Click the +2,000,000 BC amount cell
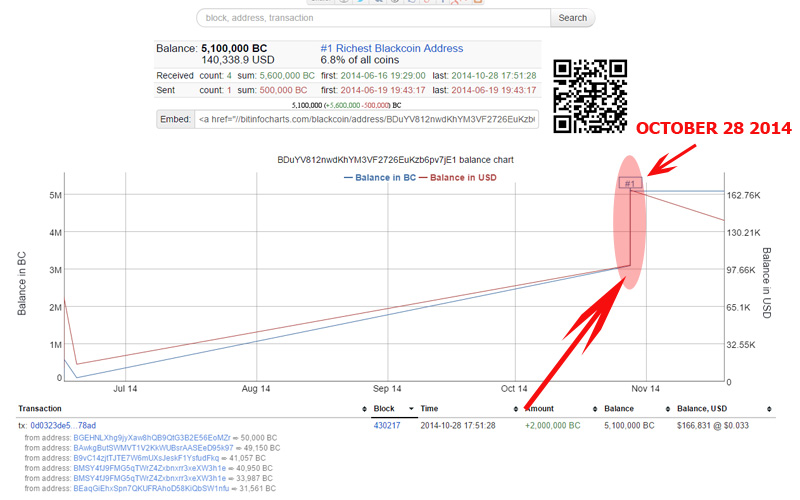The width and height of the screenshot is (800, 500). [x=553, y=426]
